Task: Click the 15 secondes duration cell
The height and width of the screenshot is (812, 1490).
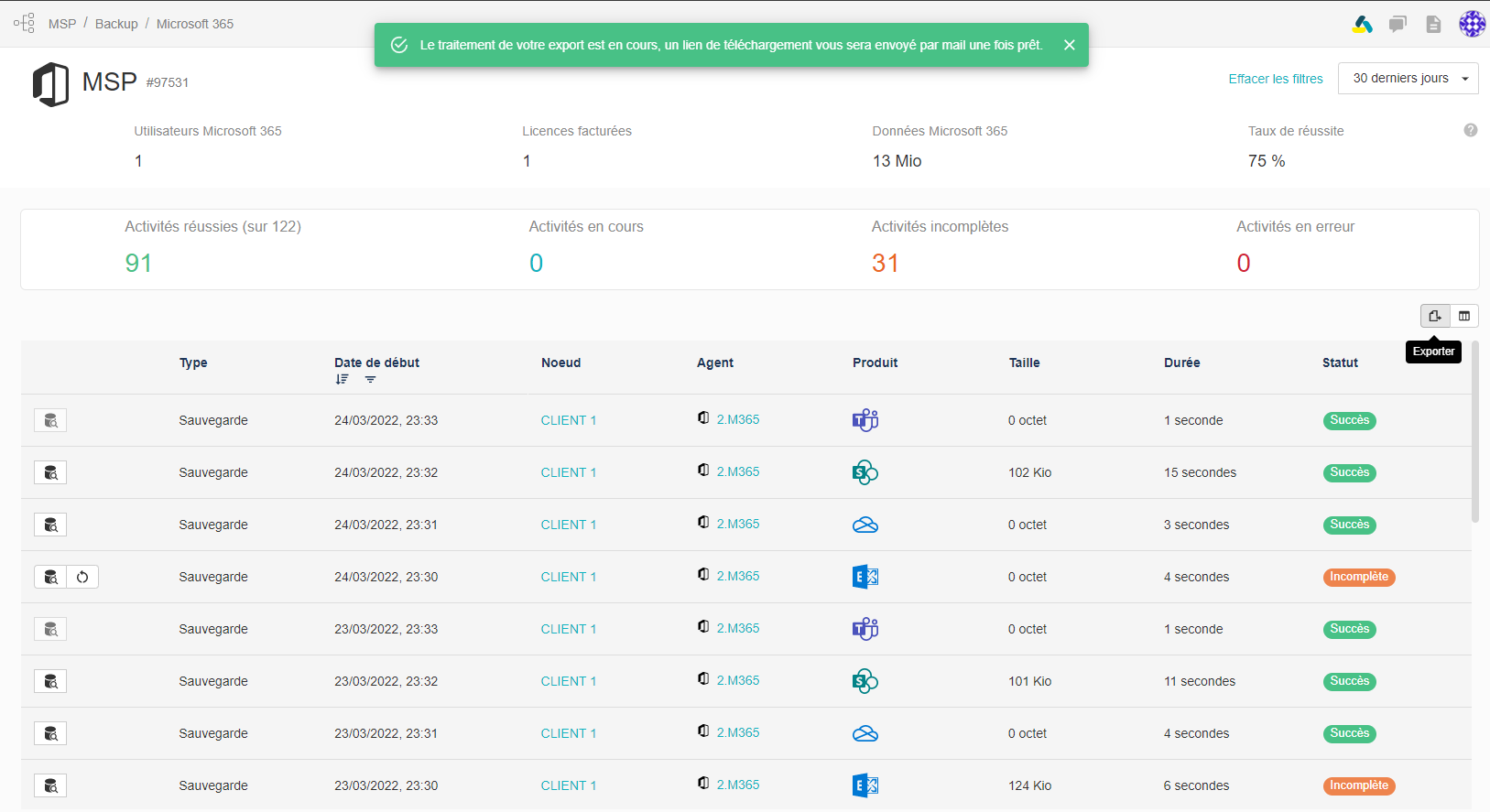Action: tap(1200, 472)
